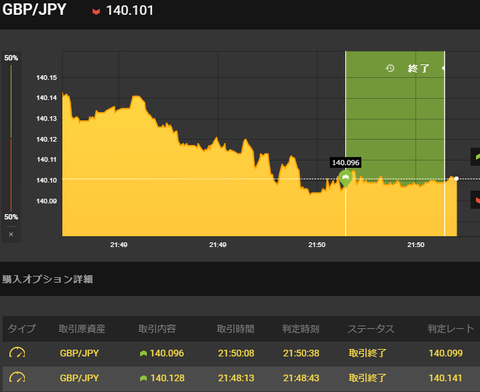Click the green upper sentiment bar
Screen dimensions: 480x392
tap(11, 101)
